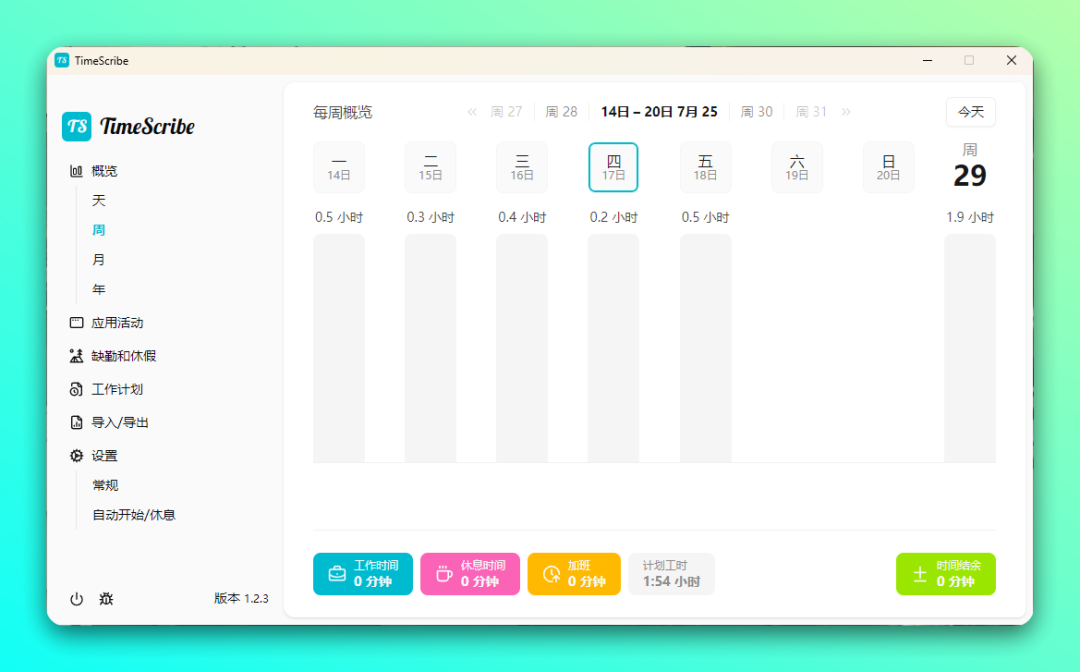Viewport: 1080px width, 672px height.
Task: Click the TimeScribe logo icon in sidebar
Action: [76, 127]
